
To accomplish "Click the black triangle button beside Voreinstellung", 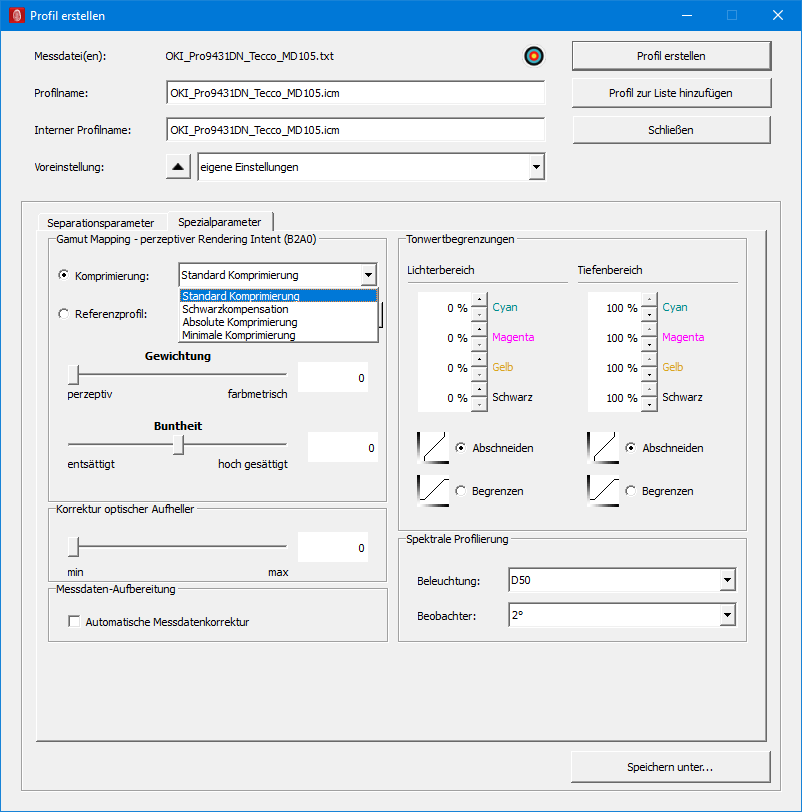I will click(x=178, y=167).
